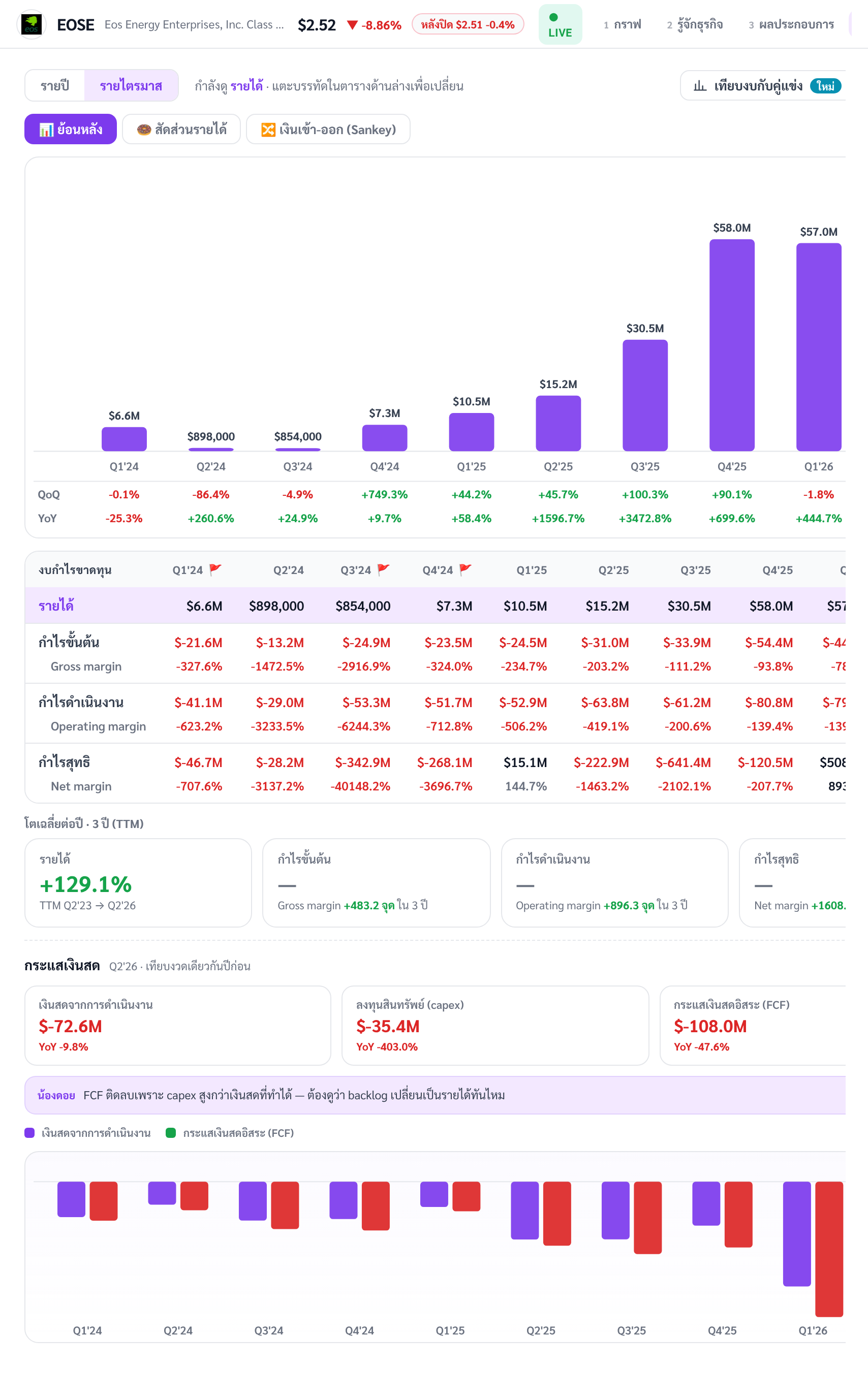This screenshot has height=1400, width=868.
Task: Click the เงินสดจากการดำเนินงาน $-72.6M card
Action: (x=178, y=1025)
